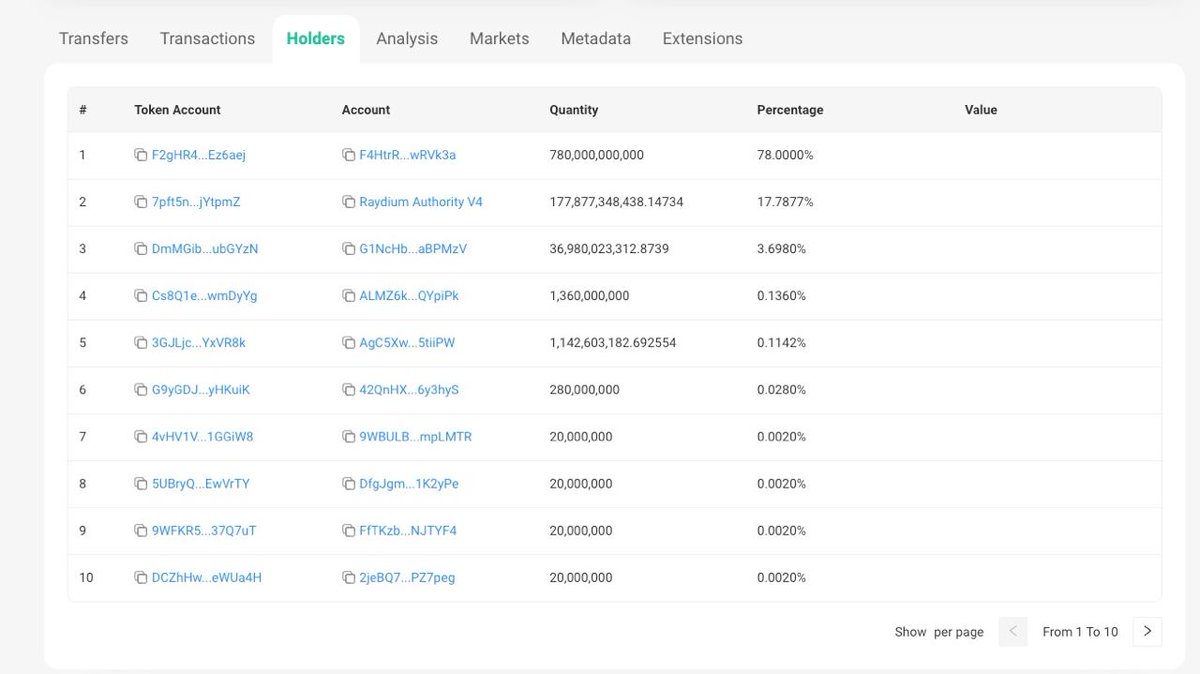Copy account address FfTKzb...NJTYF4
The height and width of the screenshot is (674, 1200).
click(x=348, y=531)
